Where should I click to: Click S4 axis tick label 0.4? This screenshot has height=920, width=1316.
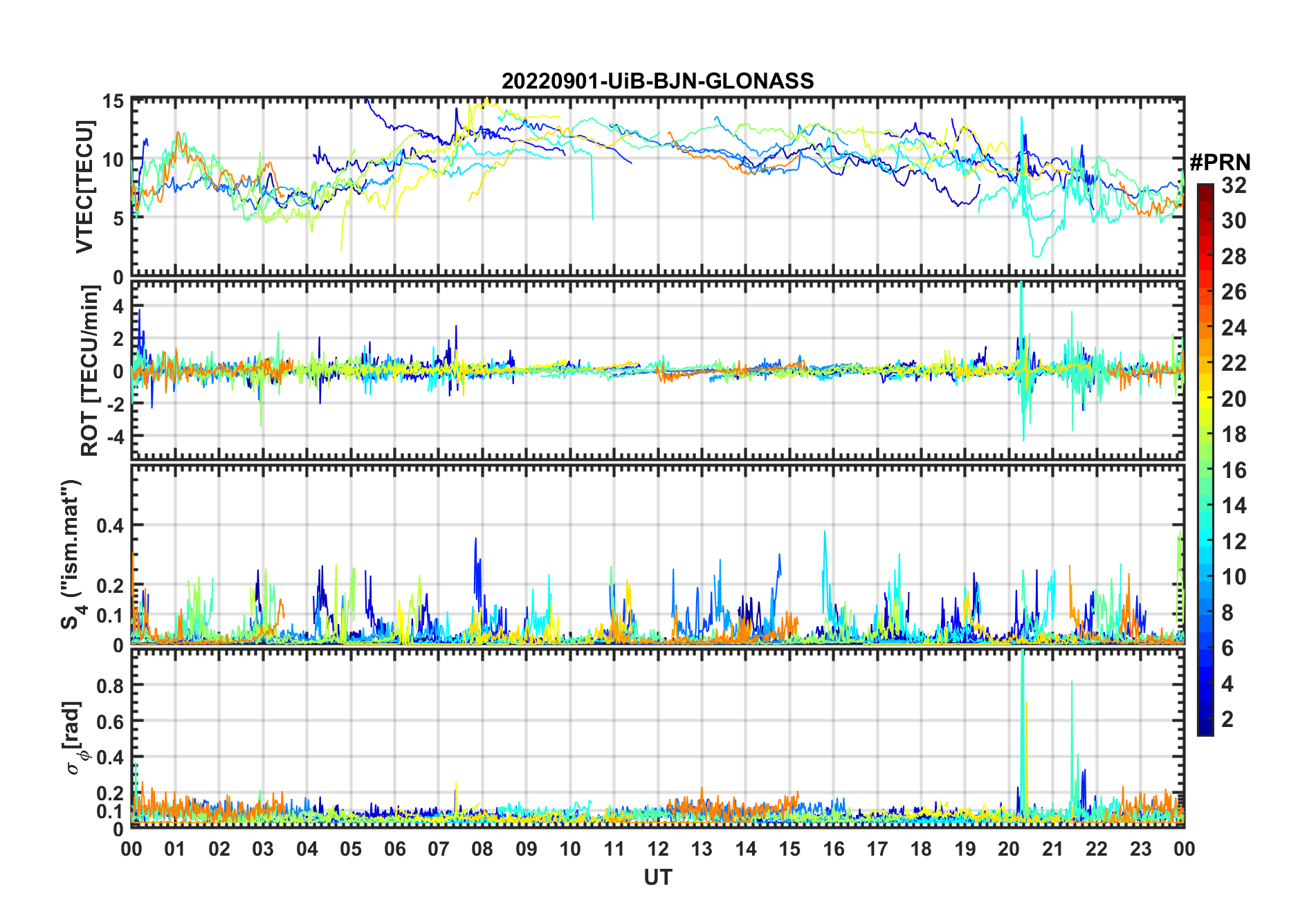click(110, 526)
